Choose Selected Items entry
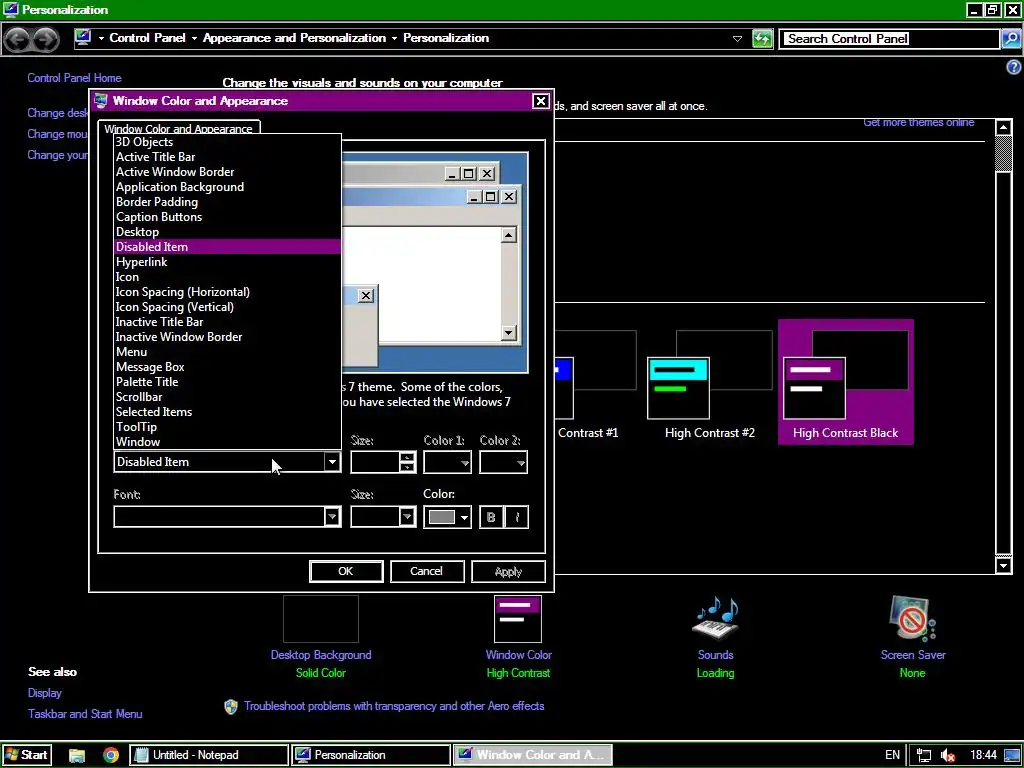 227,412
